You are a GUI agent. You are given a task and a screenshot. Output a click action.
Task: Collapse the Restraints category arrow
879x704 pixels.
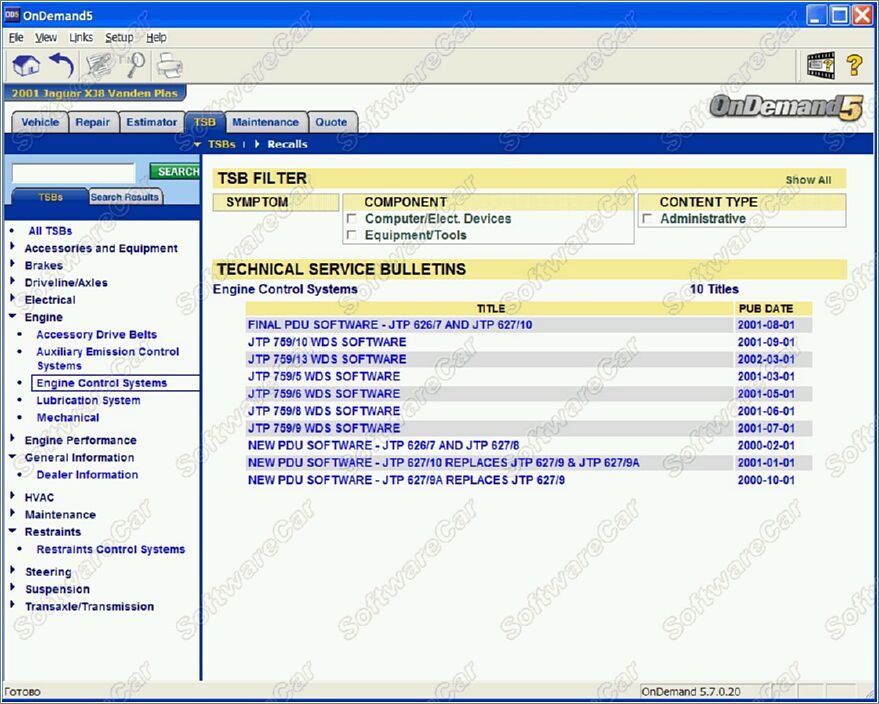(x=12, y=532)
